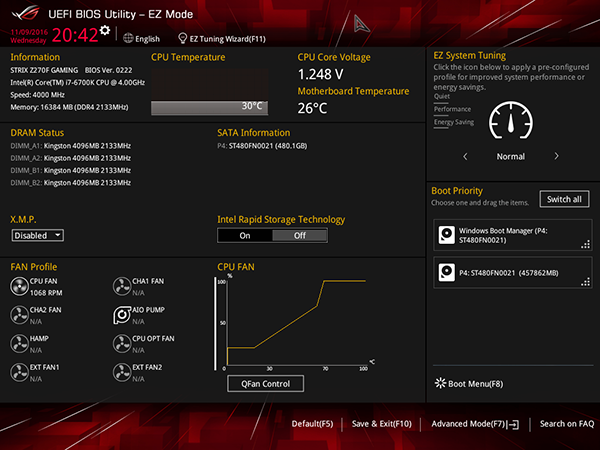Click the P4: ST480FN0021 (457862MB) disk icon
Image resolution: width=600 pixels, height=450 pixels.
click(x=447, y=272)
